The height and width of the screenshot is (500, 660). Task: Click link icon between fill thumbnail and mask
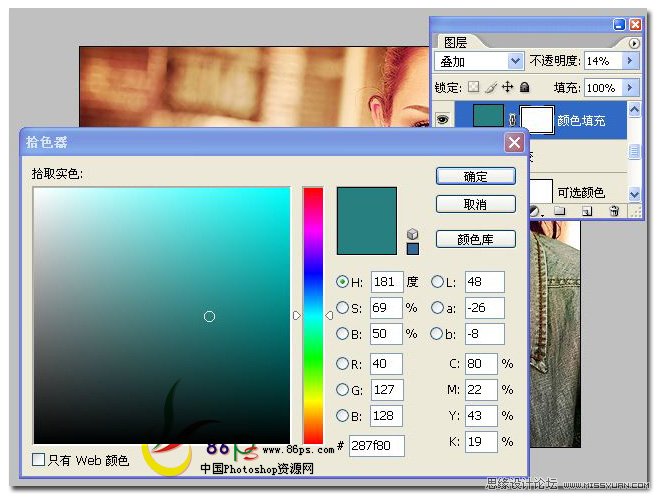pyautogui.click(x=512, y=120)
